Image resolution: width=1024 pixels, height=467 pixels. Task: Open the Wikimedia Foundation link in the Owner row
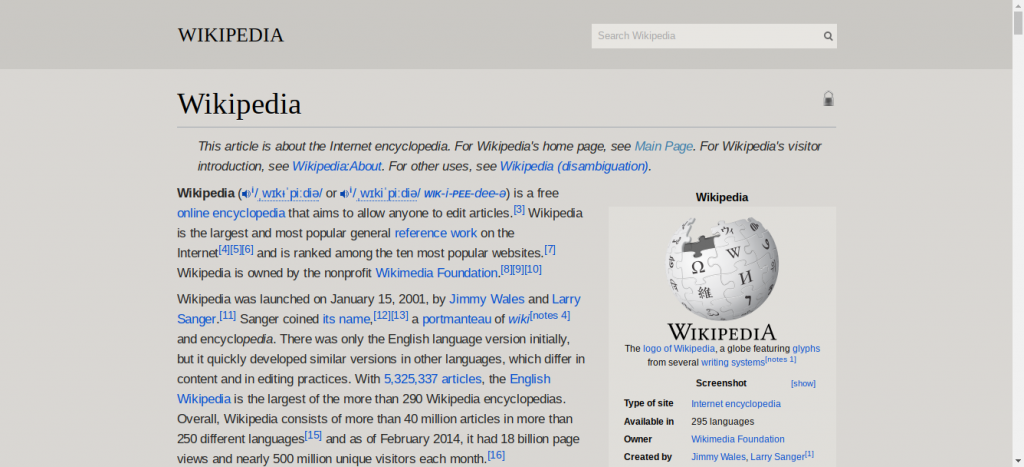pyautogui.click(x=737, y=440)
